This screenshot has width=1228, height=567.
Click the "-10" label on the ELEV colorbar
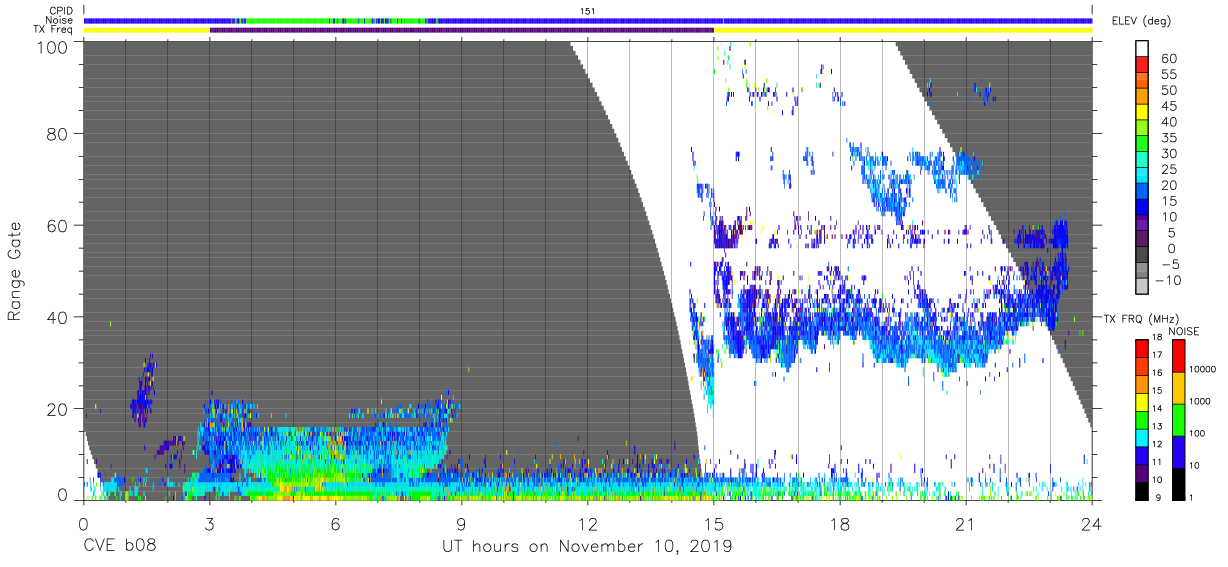[x=1170, y=281]
